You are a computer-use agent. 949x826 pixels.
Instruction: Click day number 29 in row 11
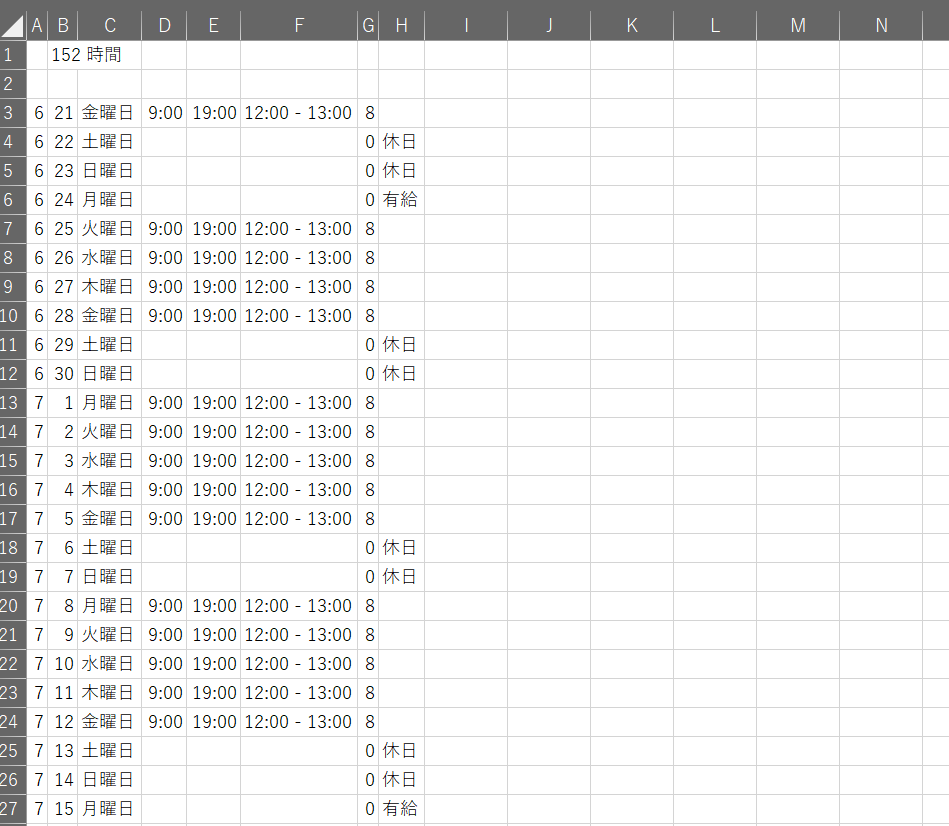click(64, 345)
